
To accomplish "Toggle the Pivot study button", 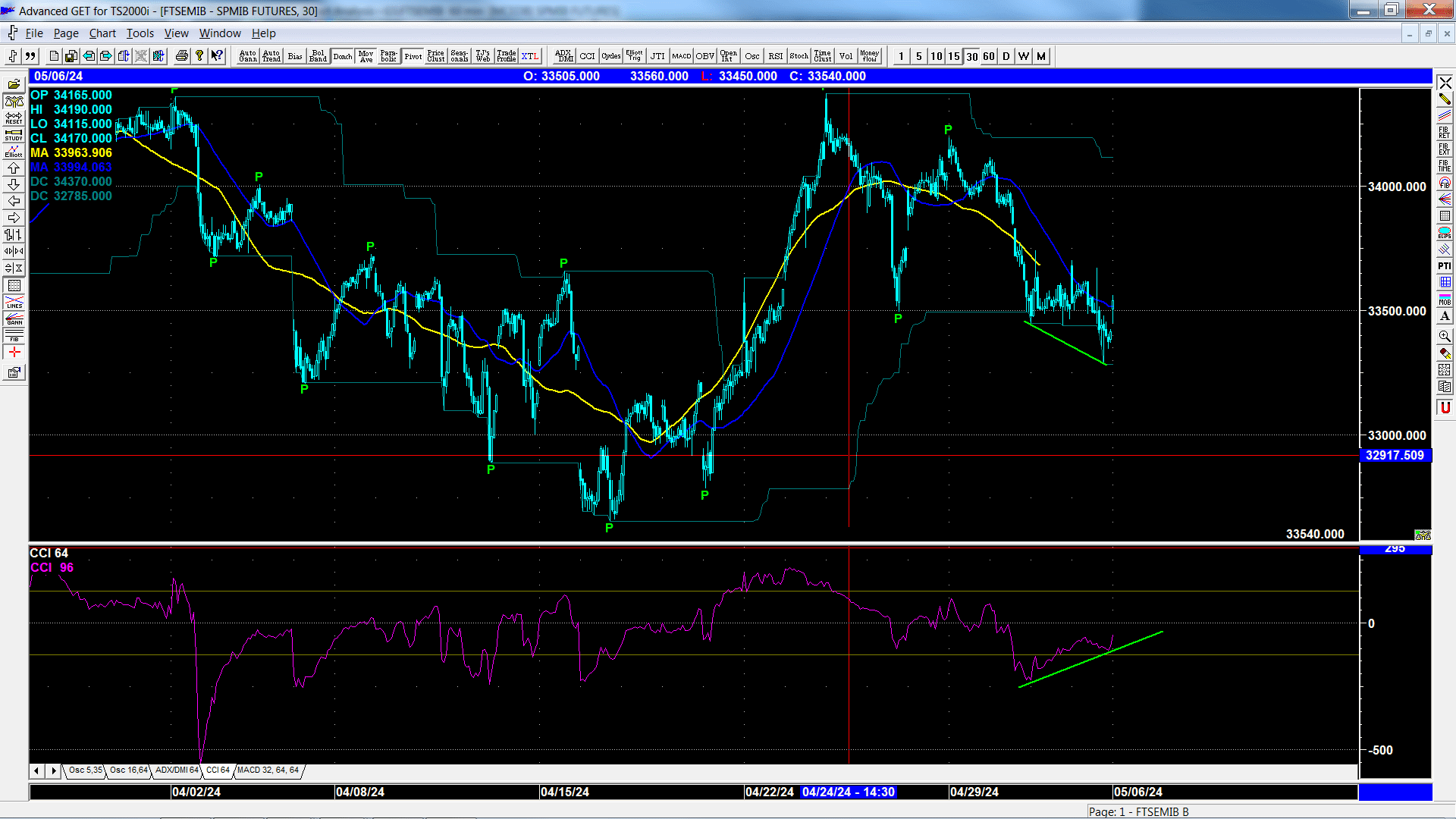I will click(x=413, y=56).
